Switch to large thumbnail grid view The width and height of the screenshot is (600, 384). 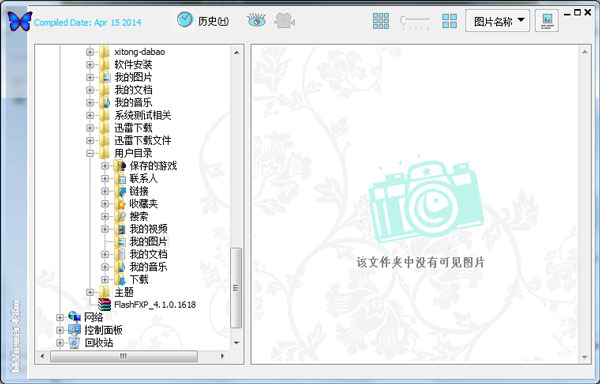pos(449,21)
